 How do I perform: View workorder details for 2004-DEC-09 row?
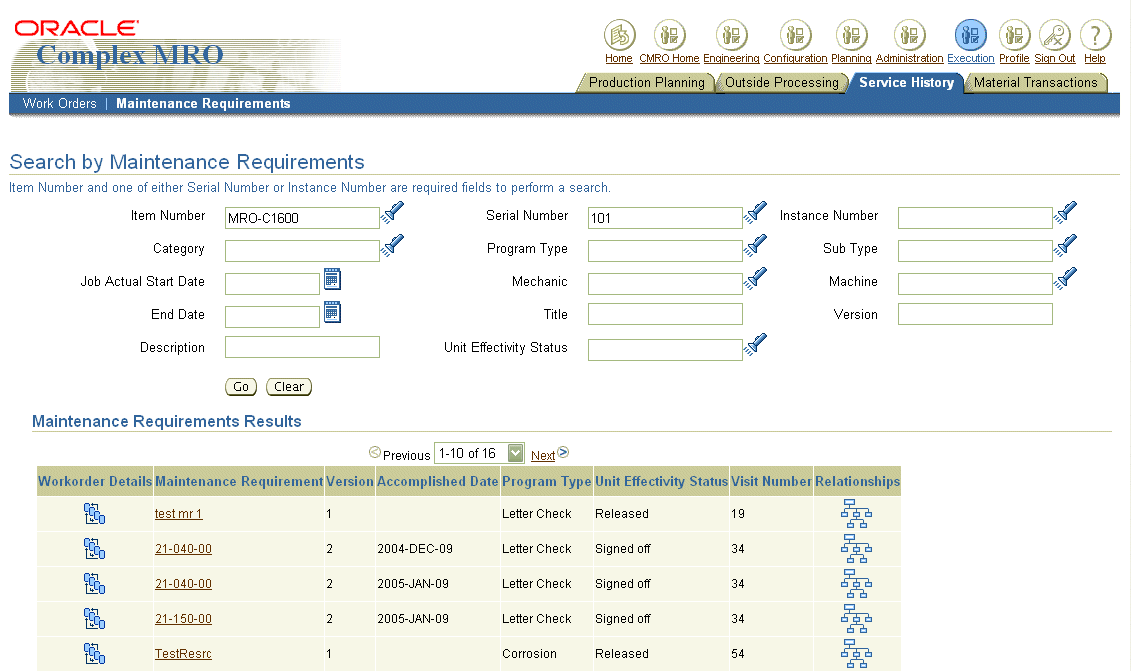pos(94,549)
